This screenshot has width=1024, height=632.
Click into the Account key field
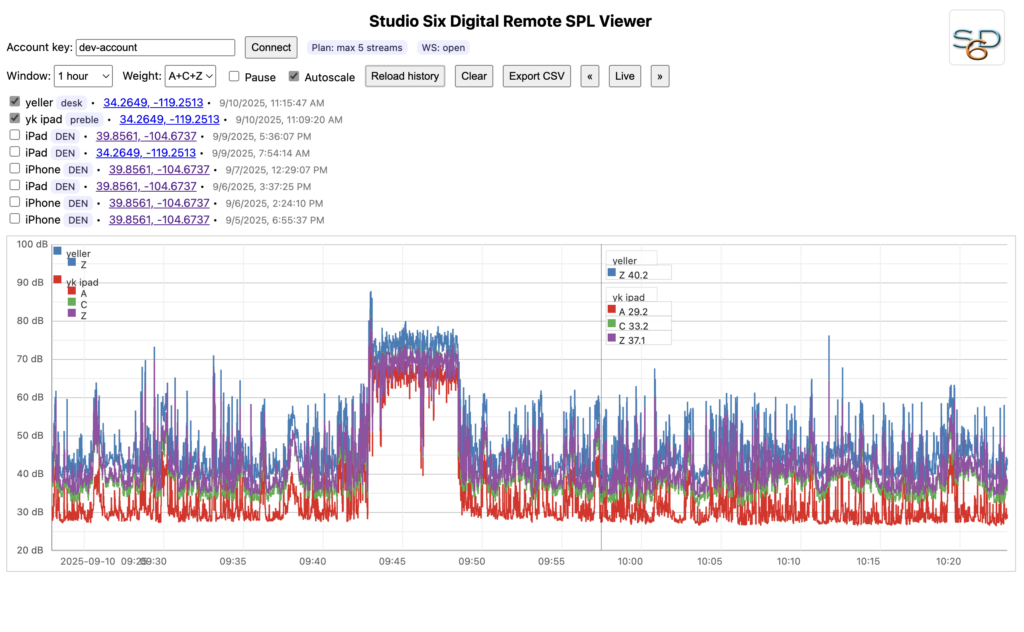coord(155,48)
